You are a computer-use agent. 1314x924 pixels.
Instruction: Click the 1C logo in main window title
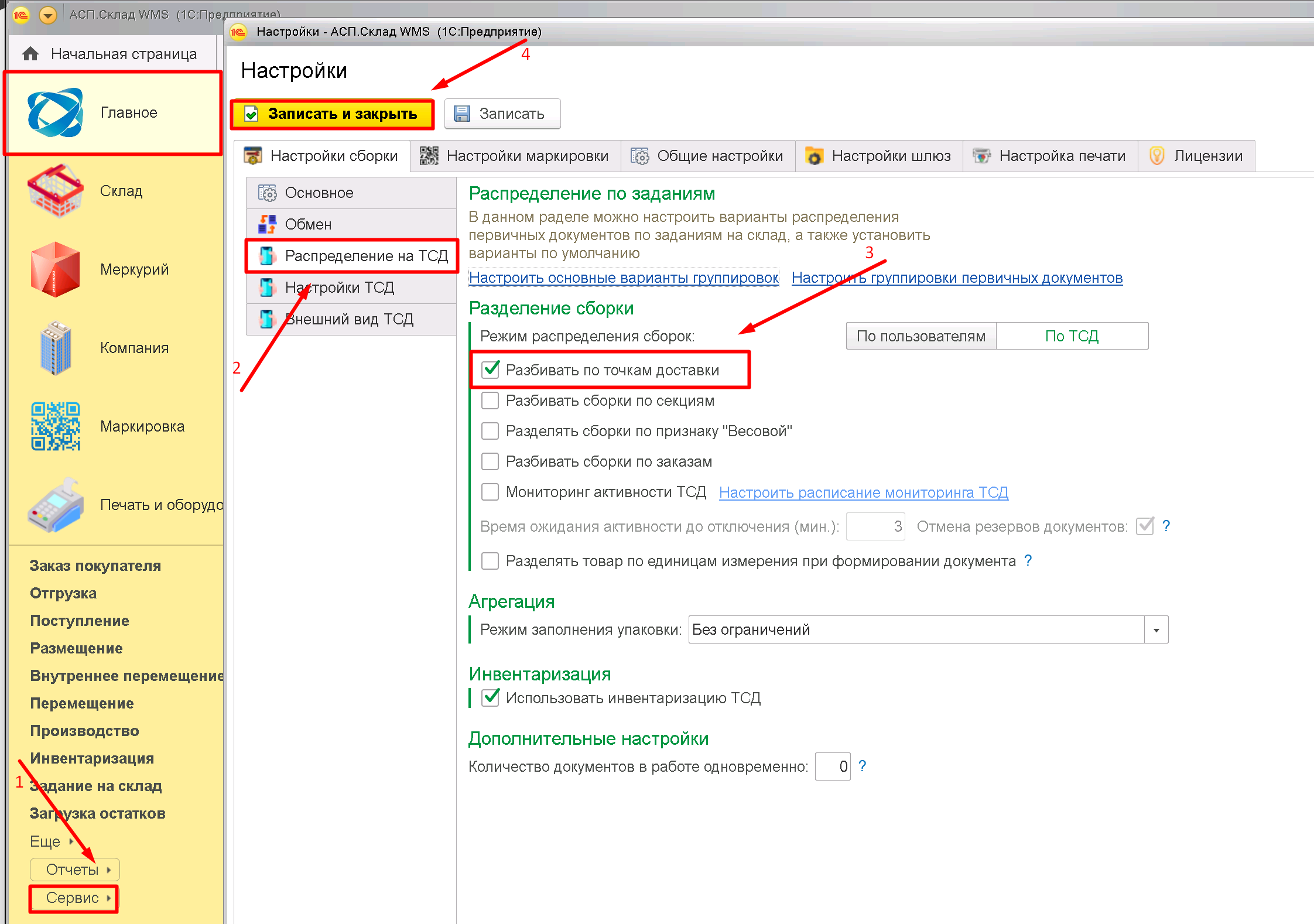20,15
